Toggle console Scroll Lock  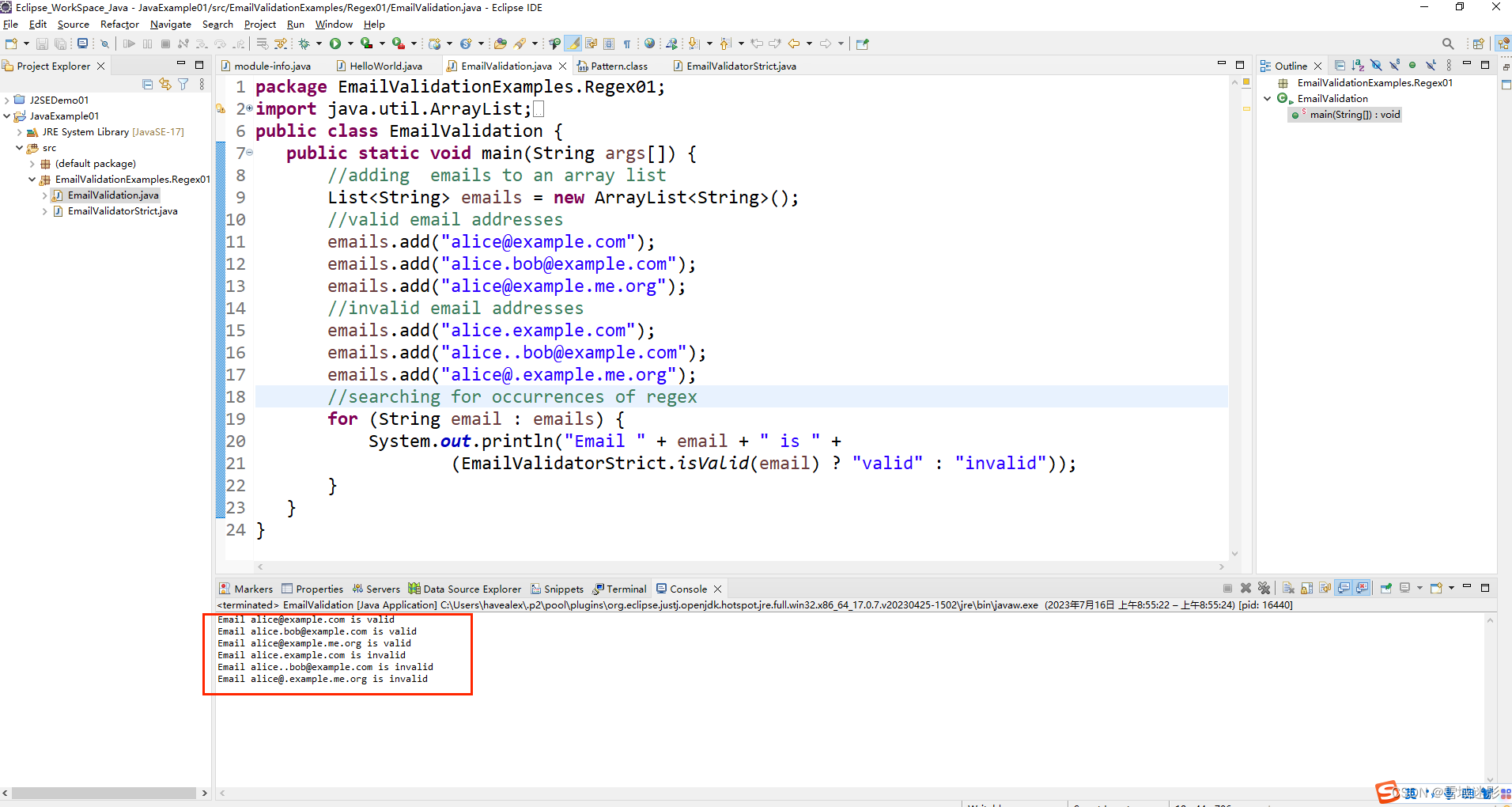1306,588
